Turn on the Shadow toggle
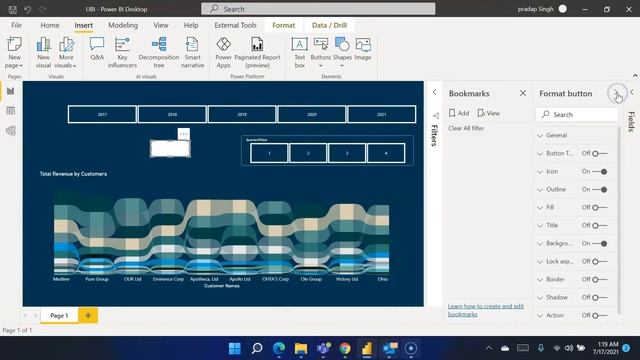Screen dimensions: 640x360 click(x=600, y=298)
